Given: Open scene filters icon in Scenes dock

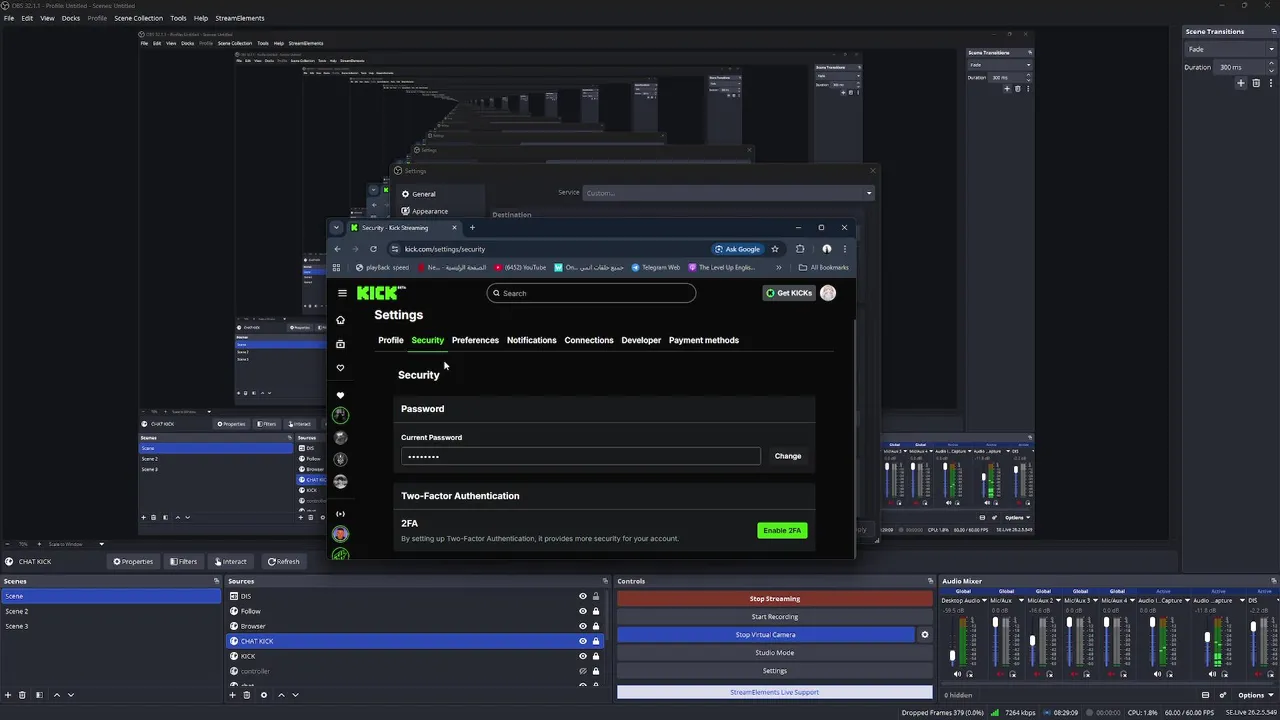Looking at the screenshot, I should pyautogui.click(x=39, y=695).
